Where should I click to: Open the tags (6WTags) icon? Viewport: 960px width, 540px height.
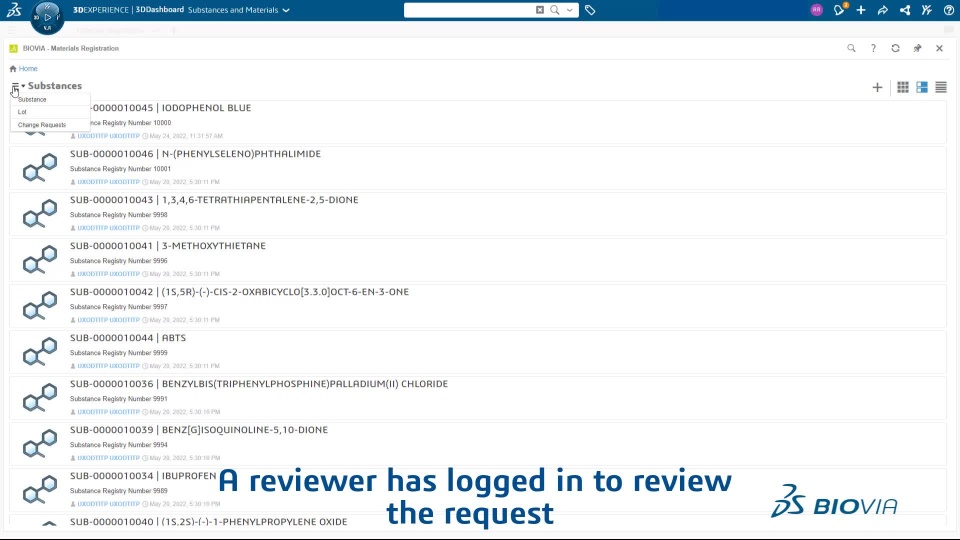(590, 10)
